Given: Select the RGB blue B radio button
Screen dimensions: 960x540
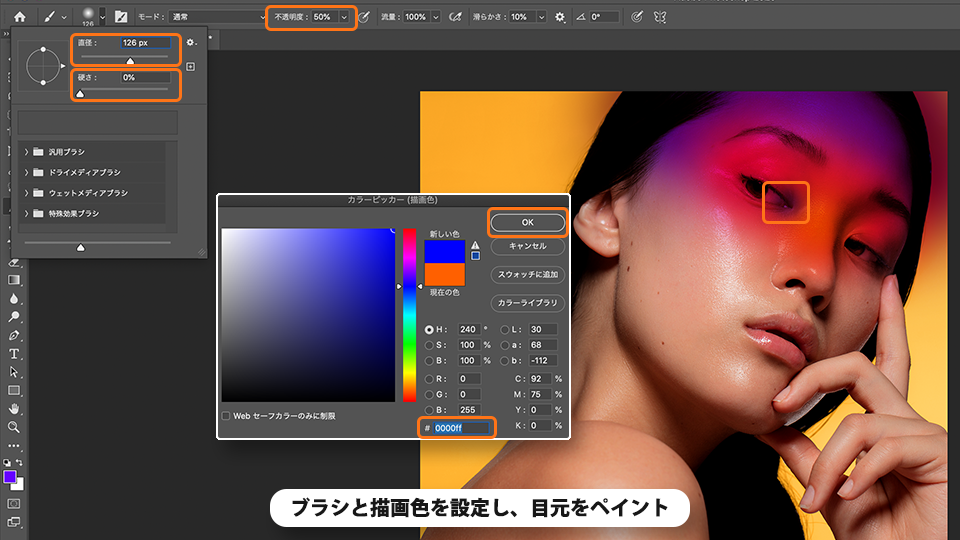Looking at the screenshot, I should pos(429,410).
